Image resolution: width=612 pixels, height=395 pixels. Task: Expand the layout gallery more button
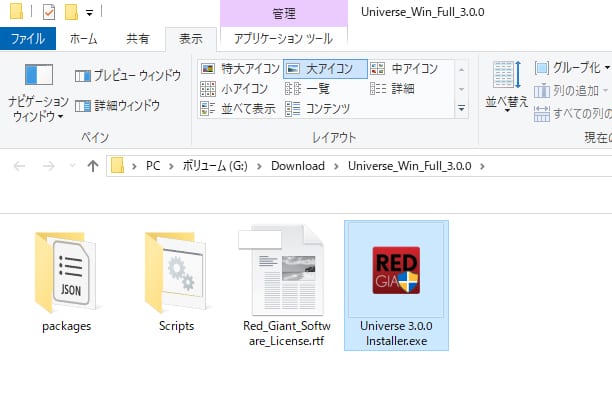click(461, 109)
